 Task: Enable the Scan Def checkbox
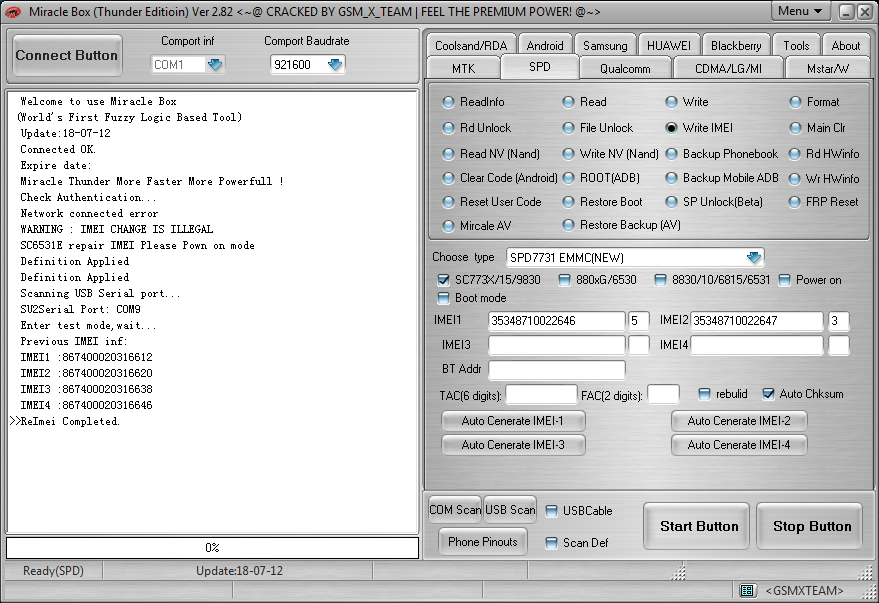point(552,542)
